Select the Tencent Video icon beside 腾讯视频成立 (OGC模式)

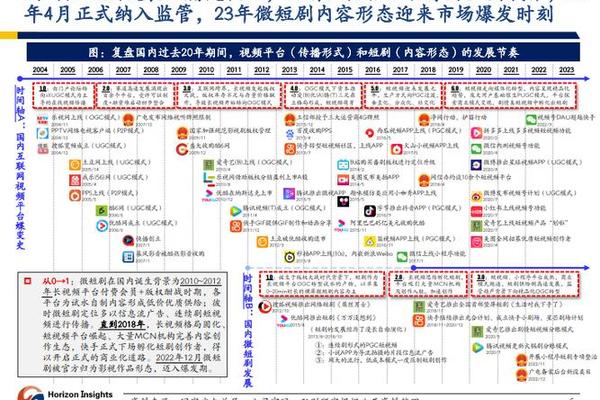click(236, 211)
